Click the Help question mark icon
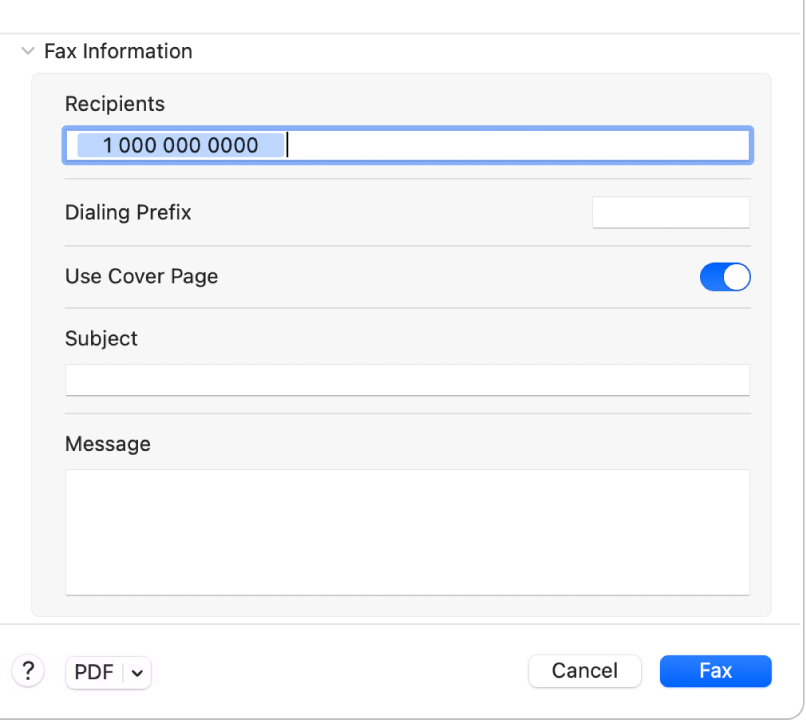Screen dimensions: 806x722 (x=27, y=670)
